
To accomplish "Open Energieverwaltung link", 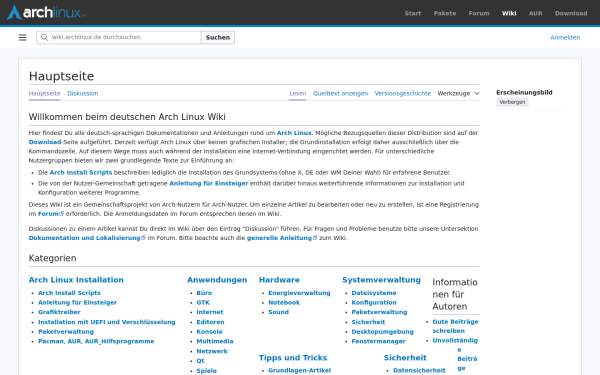I will (x=299, y=293).
